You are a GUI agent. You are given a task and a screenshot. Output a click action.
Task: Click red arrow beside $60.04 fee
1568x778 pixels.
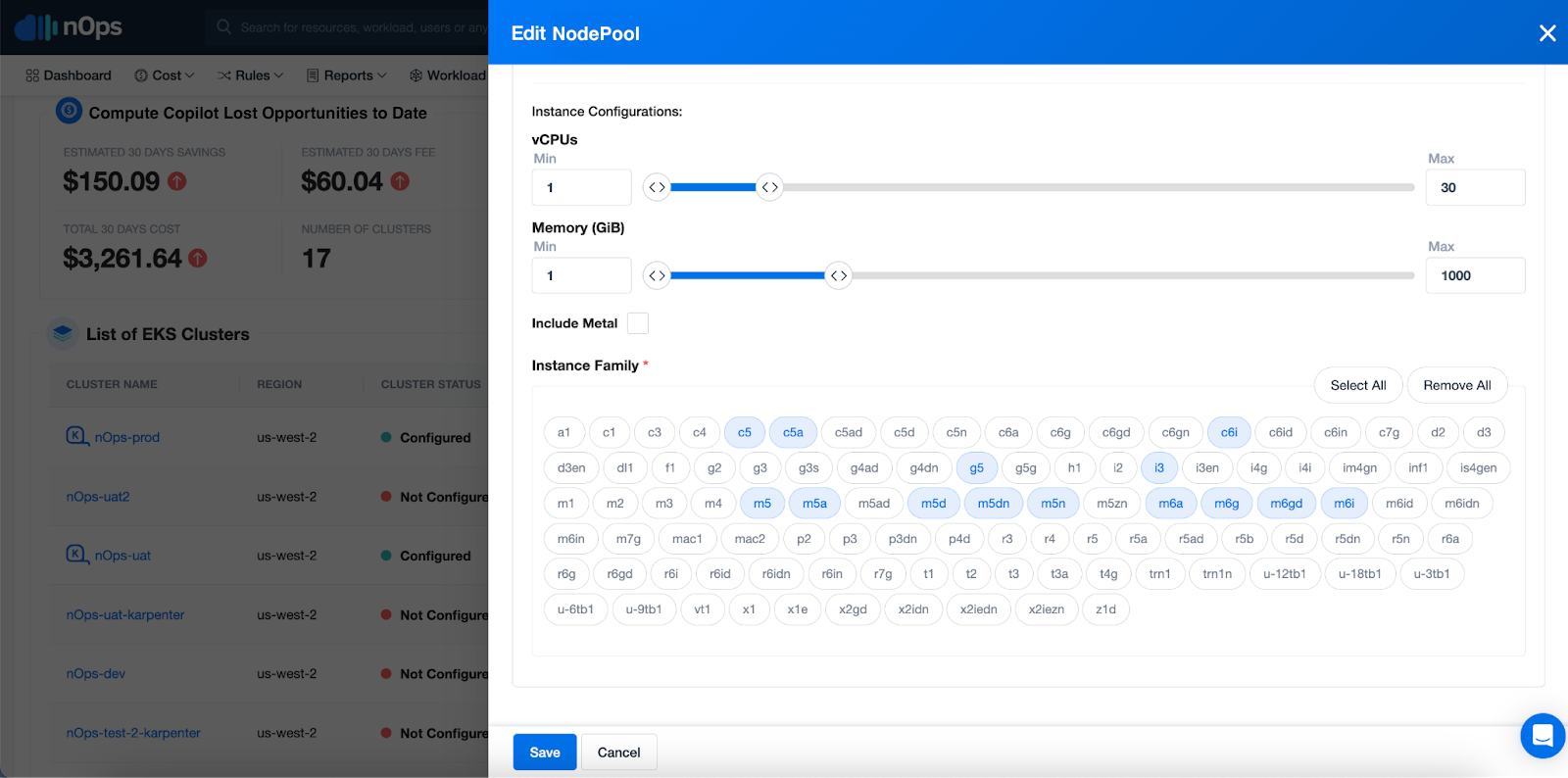pyautogui.click(x=400, y=181)
